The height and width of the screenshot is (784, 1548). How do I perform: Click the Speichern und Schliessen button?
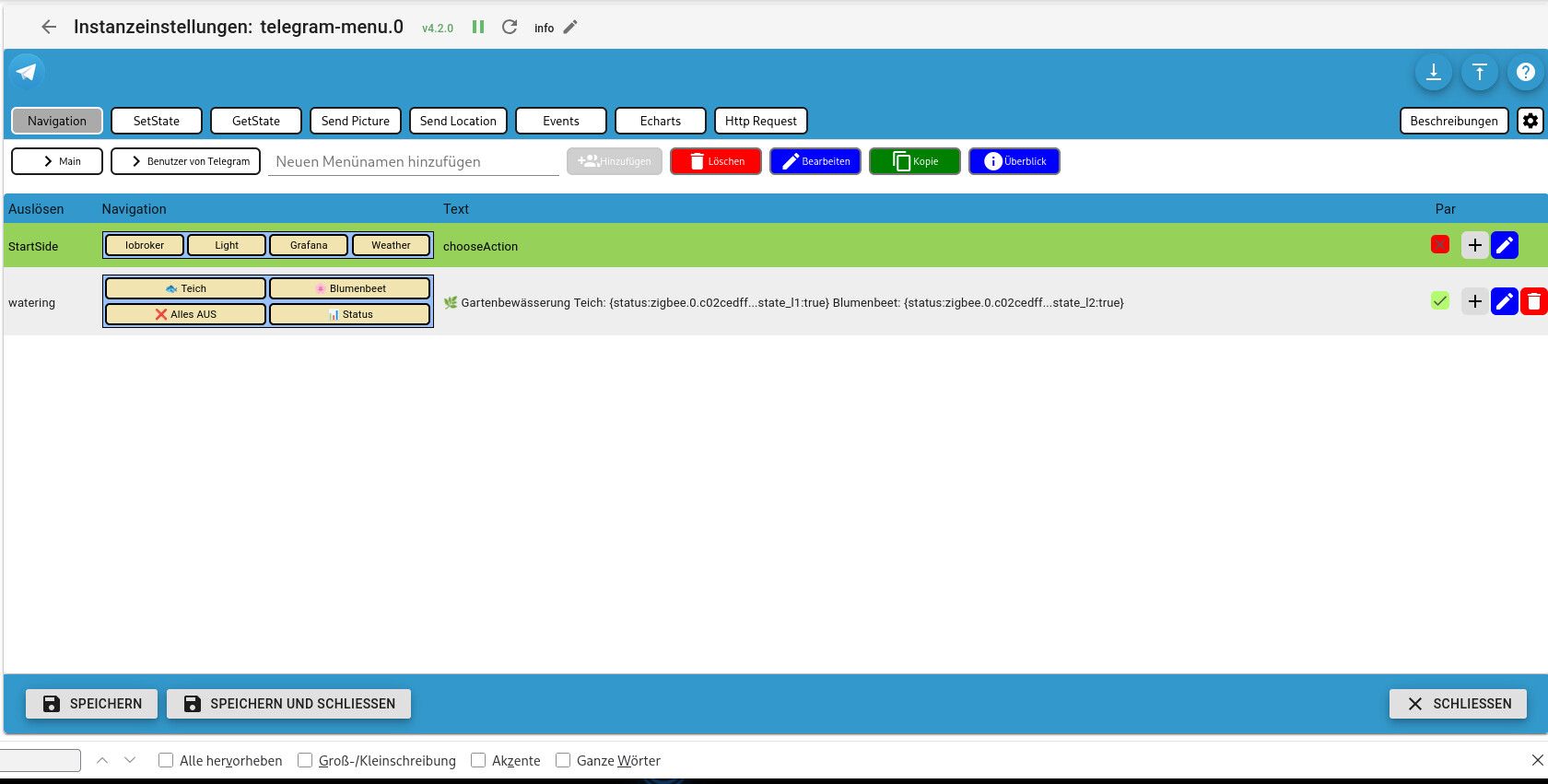(x=288, y=704)
